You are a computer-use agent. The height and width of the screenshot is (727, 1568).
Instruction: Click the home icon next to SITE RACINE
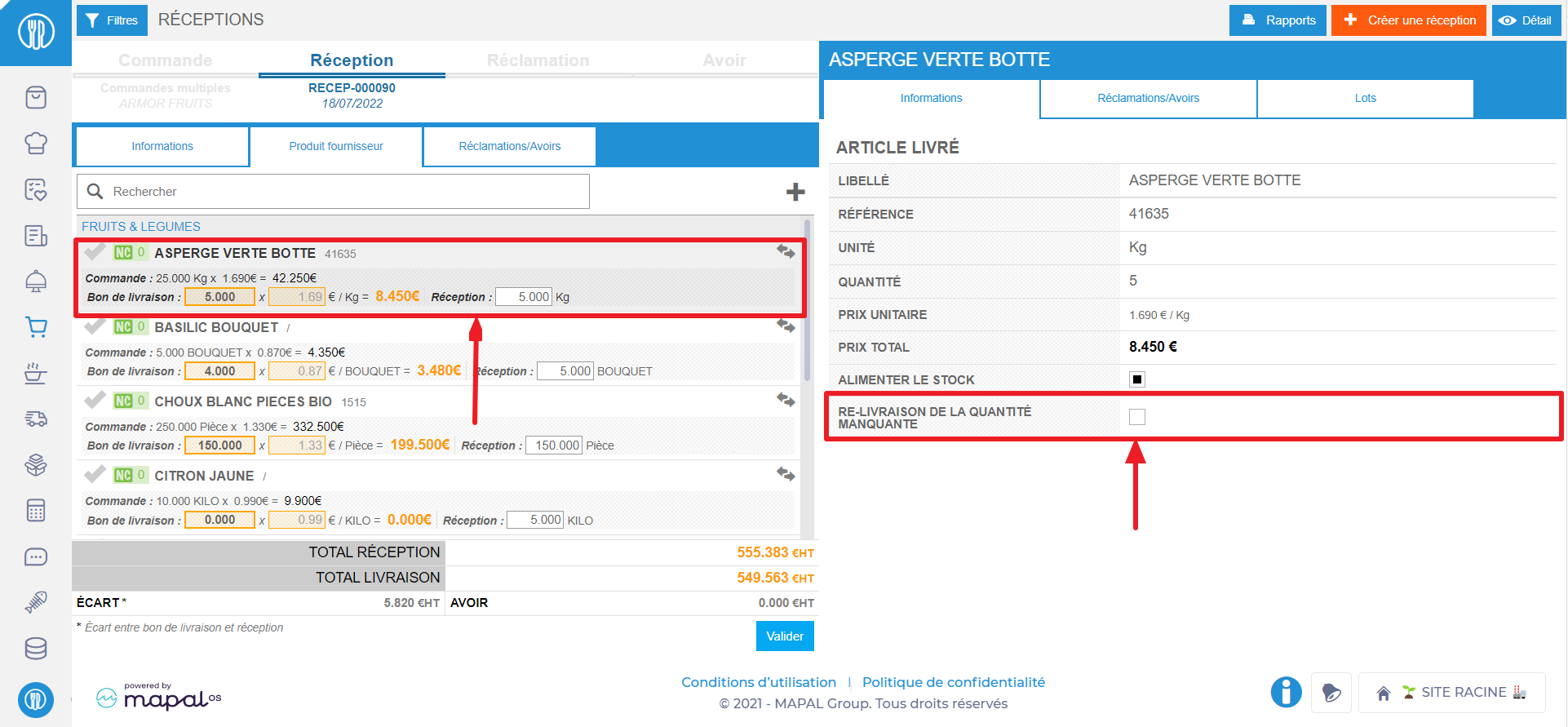point(1384,694)
